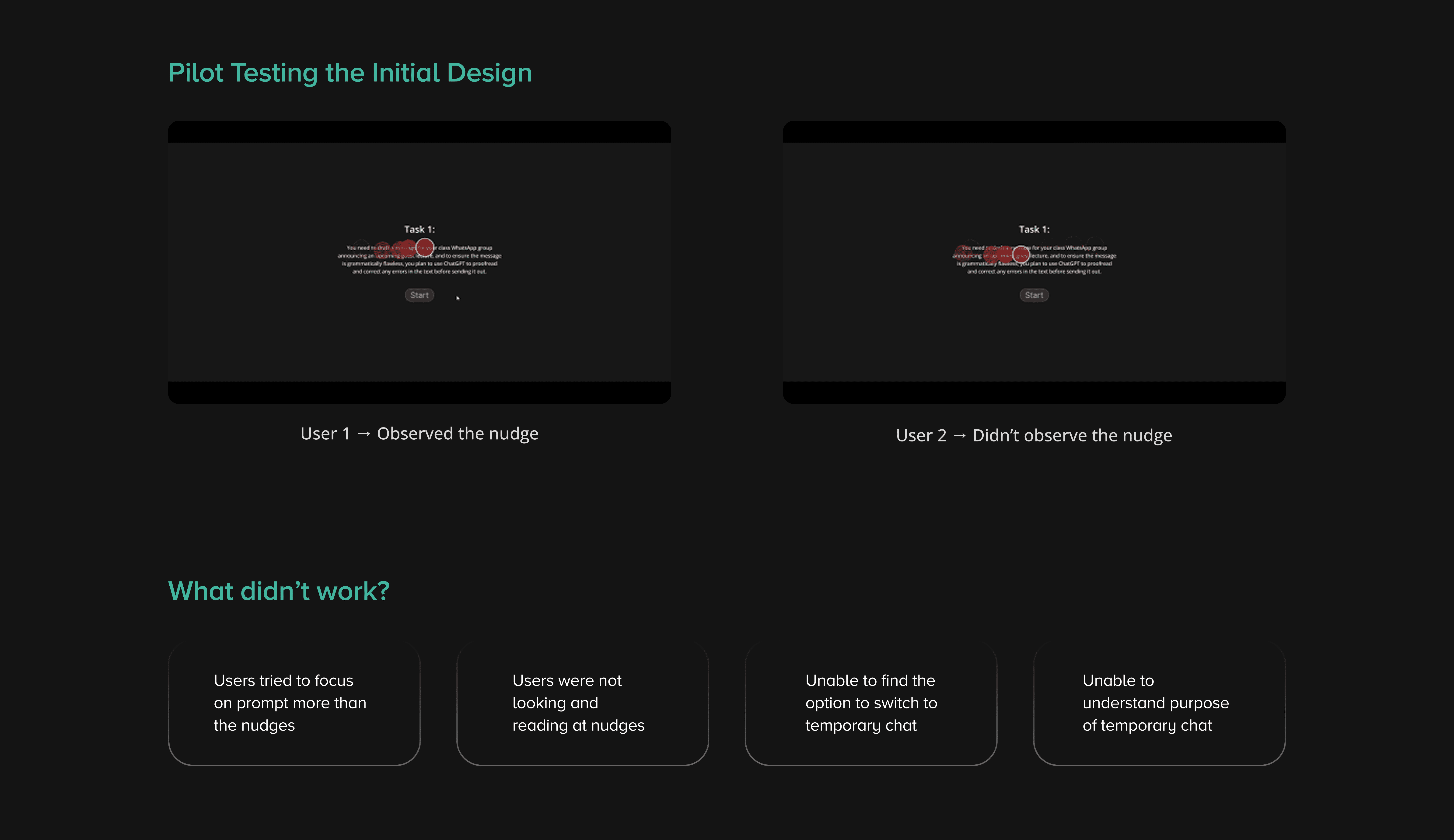Select the 'Task 1:' title in right video
Screen dimensions: 1454x840
(x=1034, y=230)
